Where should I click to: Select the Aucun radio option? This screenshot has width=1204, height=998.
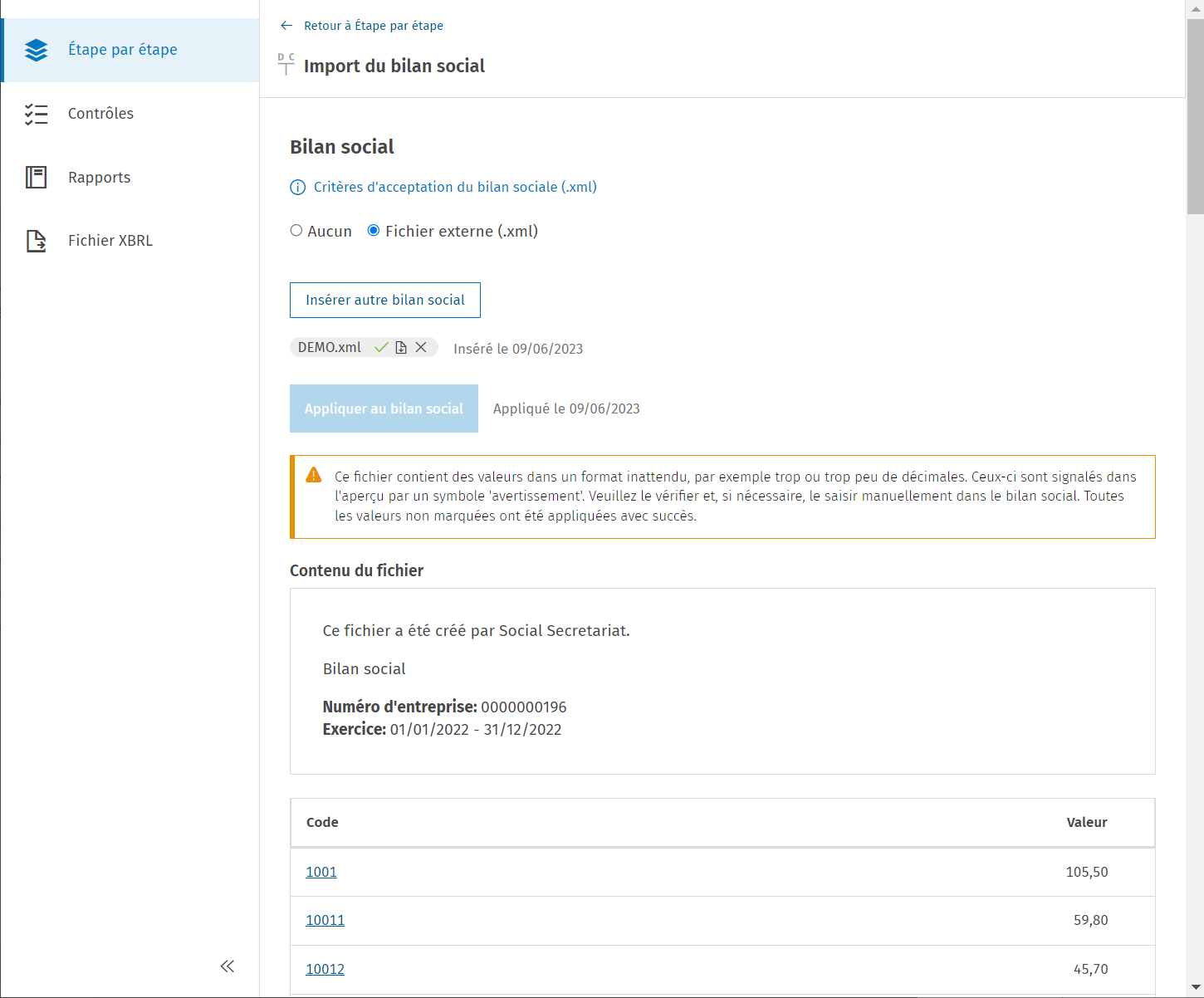click(x=296, y=231)
